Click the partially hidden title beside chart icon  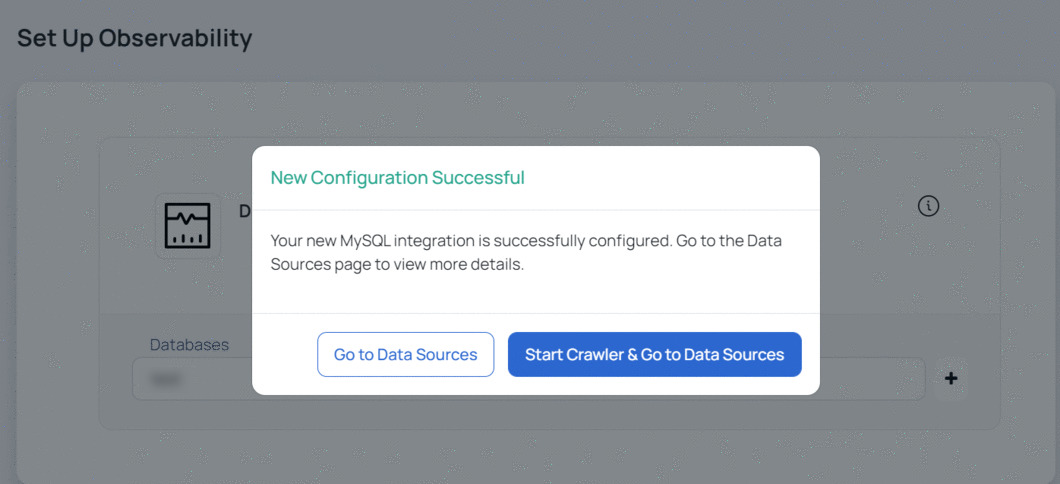click(245, 211)
